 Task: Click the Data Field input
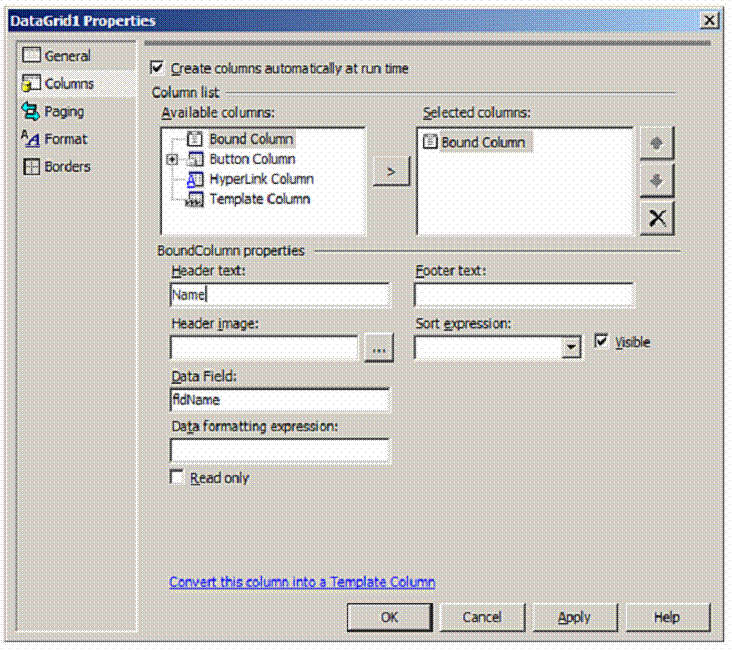(280, 400)
